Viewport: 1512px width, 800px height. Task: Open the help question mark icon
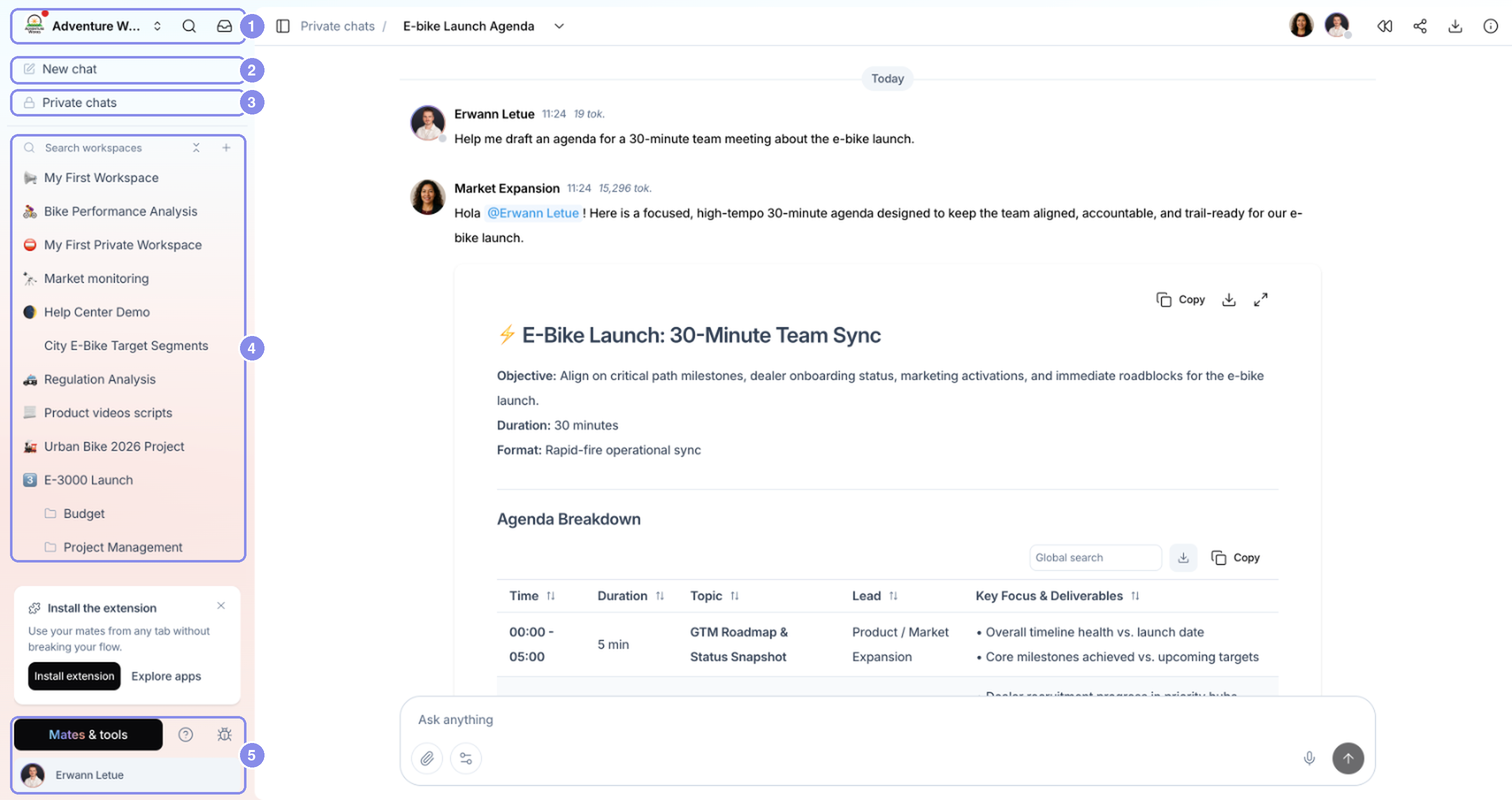(185, 735)
